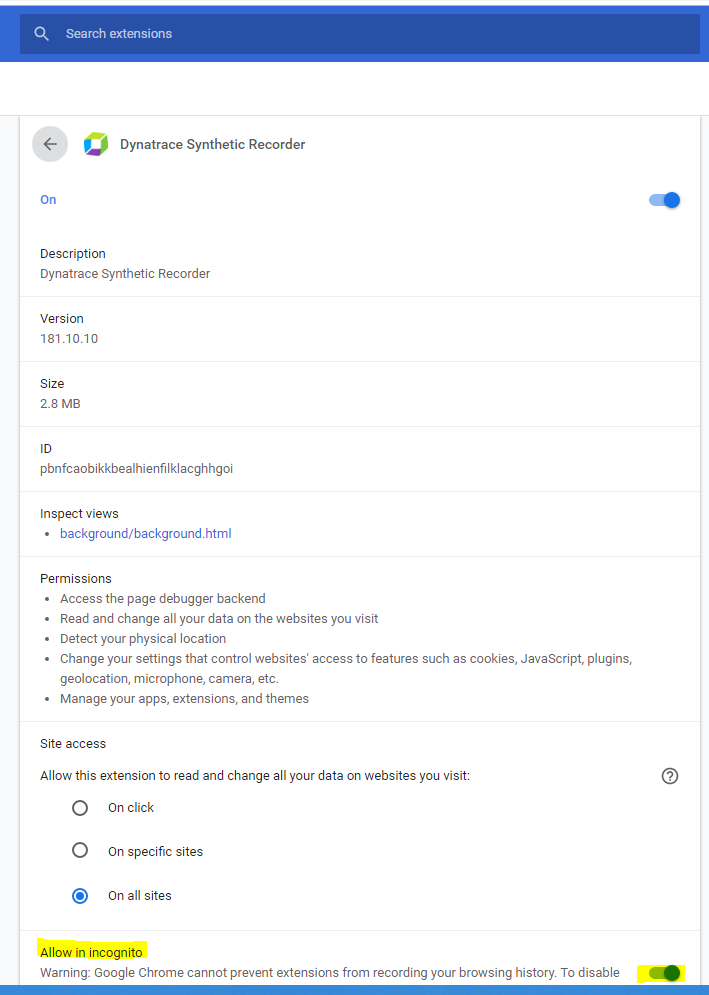
Task: Click the version number 181.10.10
Action: pos(69,339)
